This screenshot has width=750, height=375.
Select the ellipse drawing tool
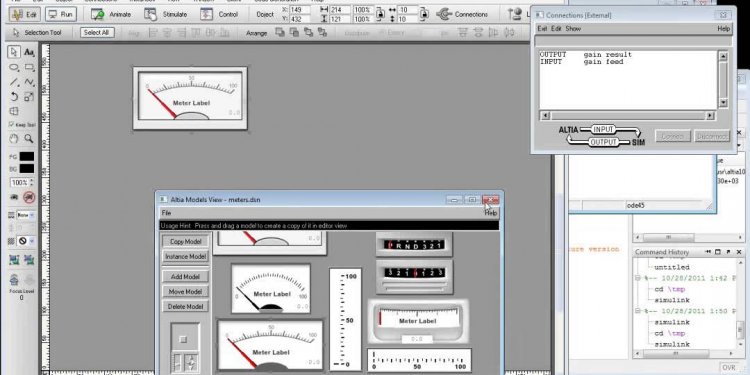coord(14,67)
